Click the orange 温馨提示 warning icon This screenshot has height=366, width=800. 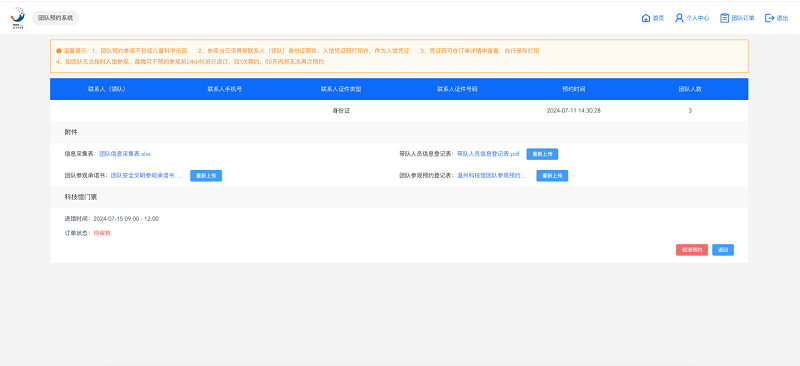(x=59, y=51)
